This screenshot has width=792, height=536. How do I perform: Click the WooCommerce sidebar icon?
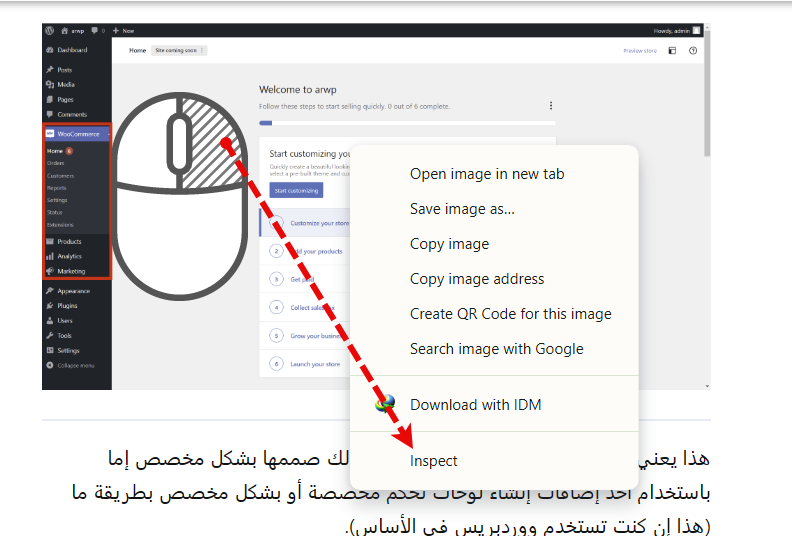tap(50, 134)
